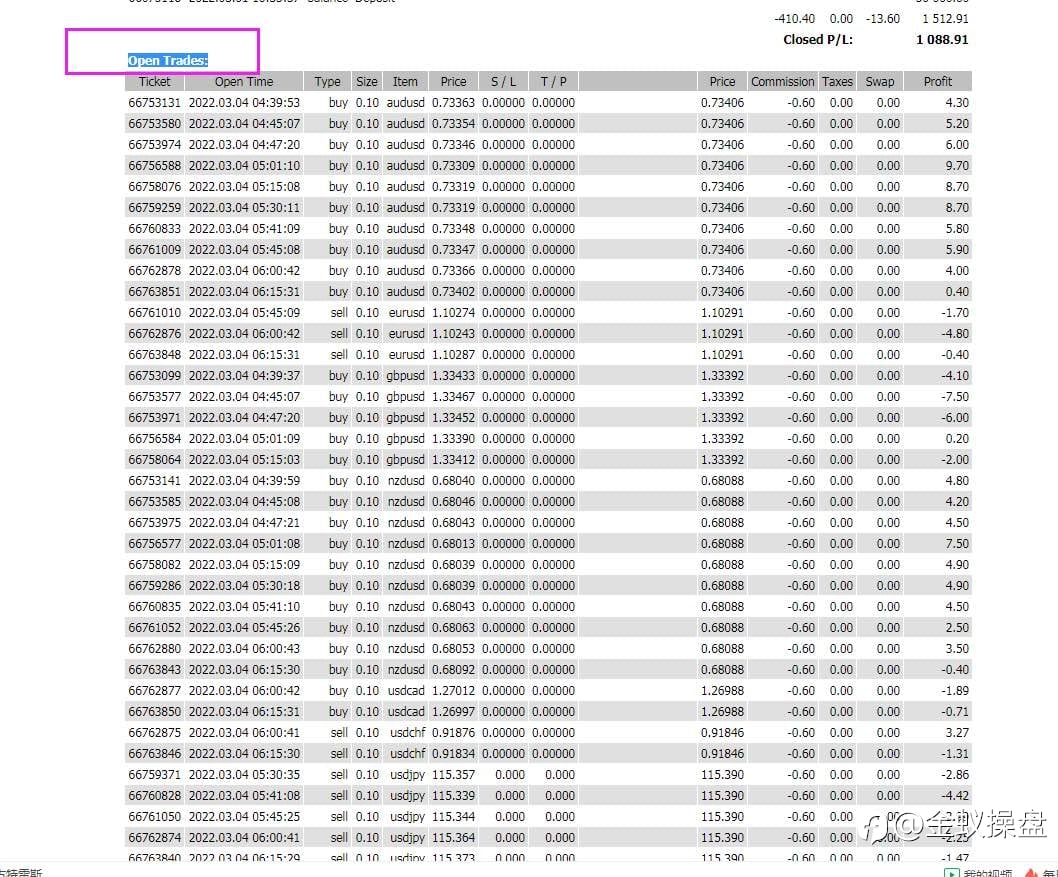Click current price 1.33392 in row 66753971
The height and width of the screenshot is (877, 1058).
[x=722, y=417]
